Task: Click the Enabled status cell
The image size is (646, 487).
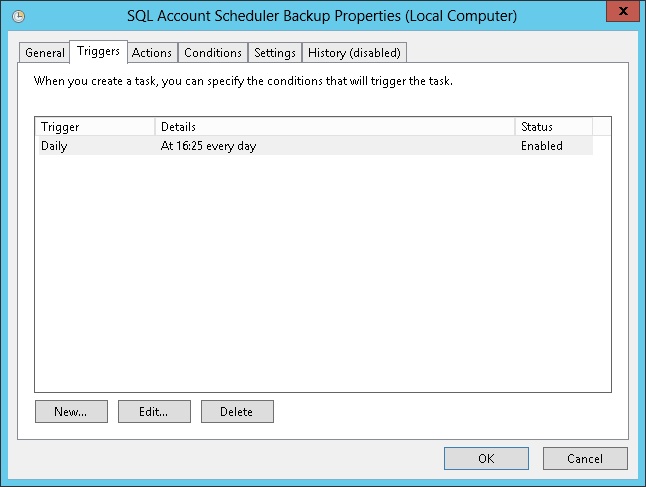Action: pos(541,146)
